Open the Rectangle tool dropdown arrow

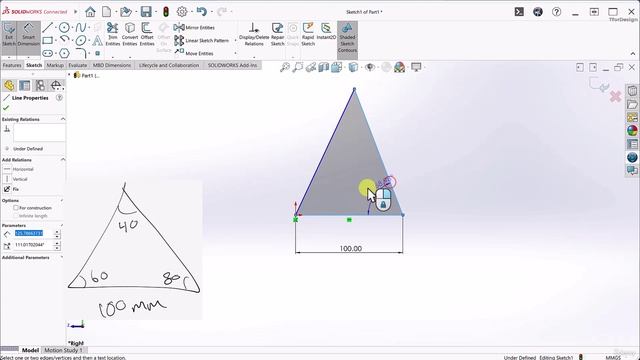56,41
